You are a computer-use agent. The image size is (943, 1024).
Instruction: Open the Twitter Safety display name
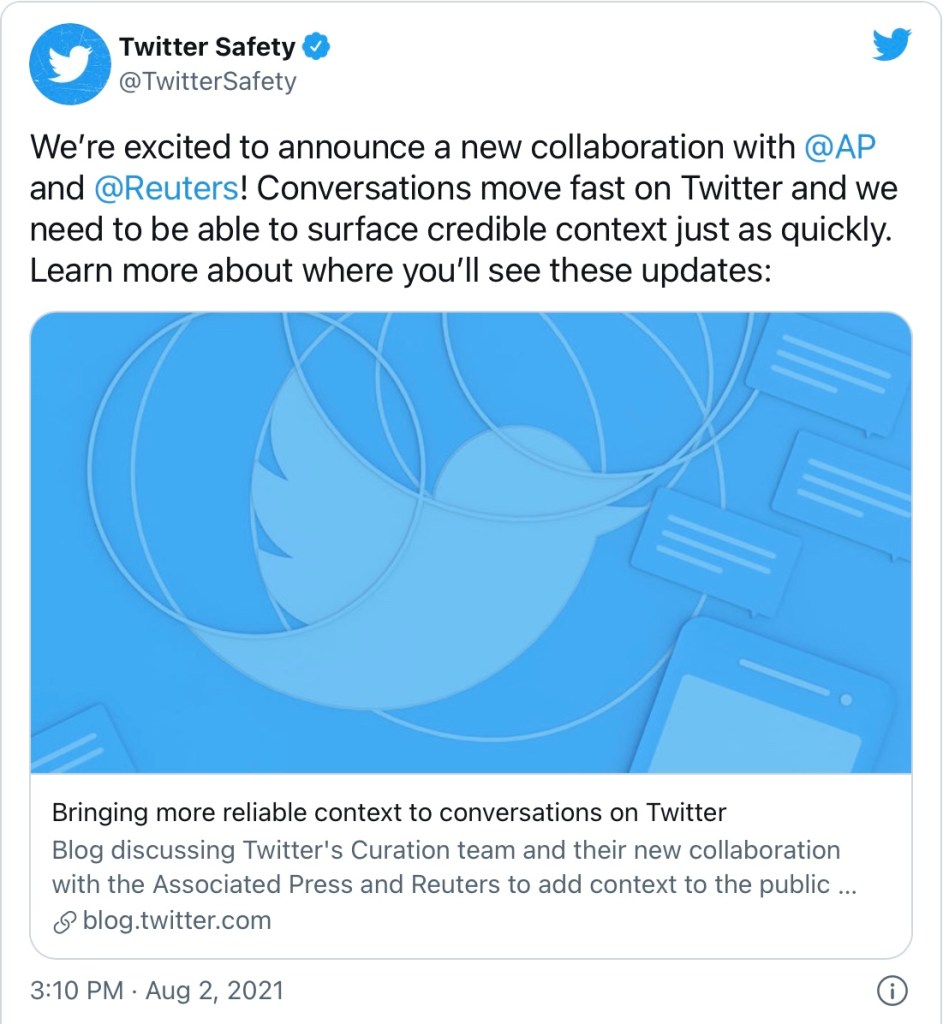(207, 47)
